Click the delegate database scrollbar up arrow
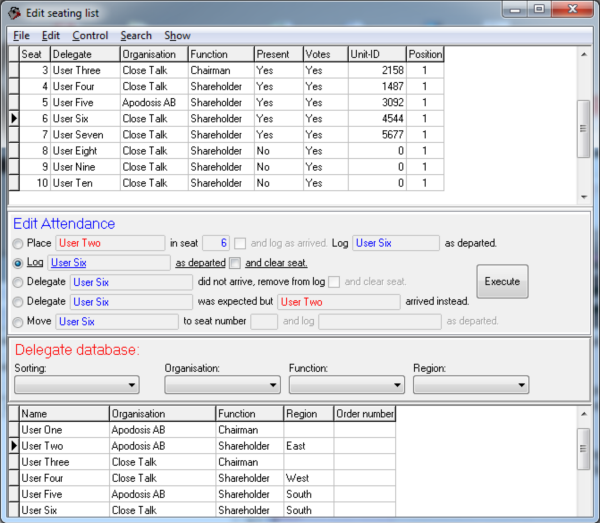 (x=584, y=414)
